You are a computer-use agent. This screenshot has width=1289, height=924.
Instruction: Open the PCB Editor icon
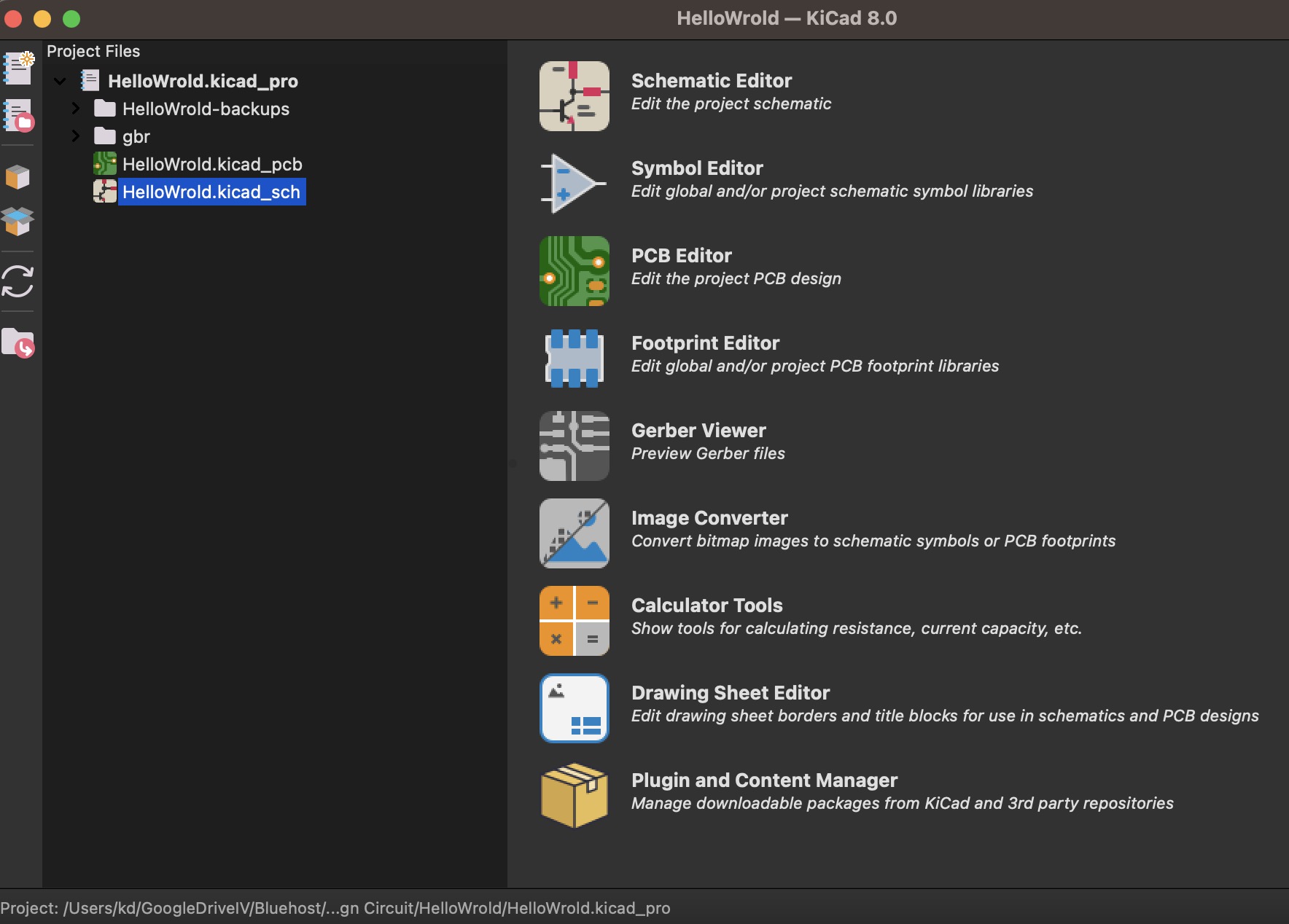(575, 271)
